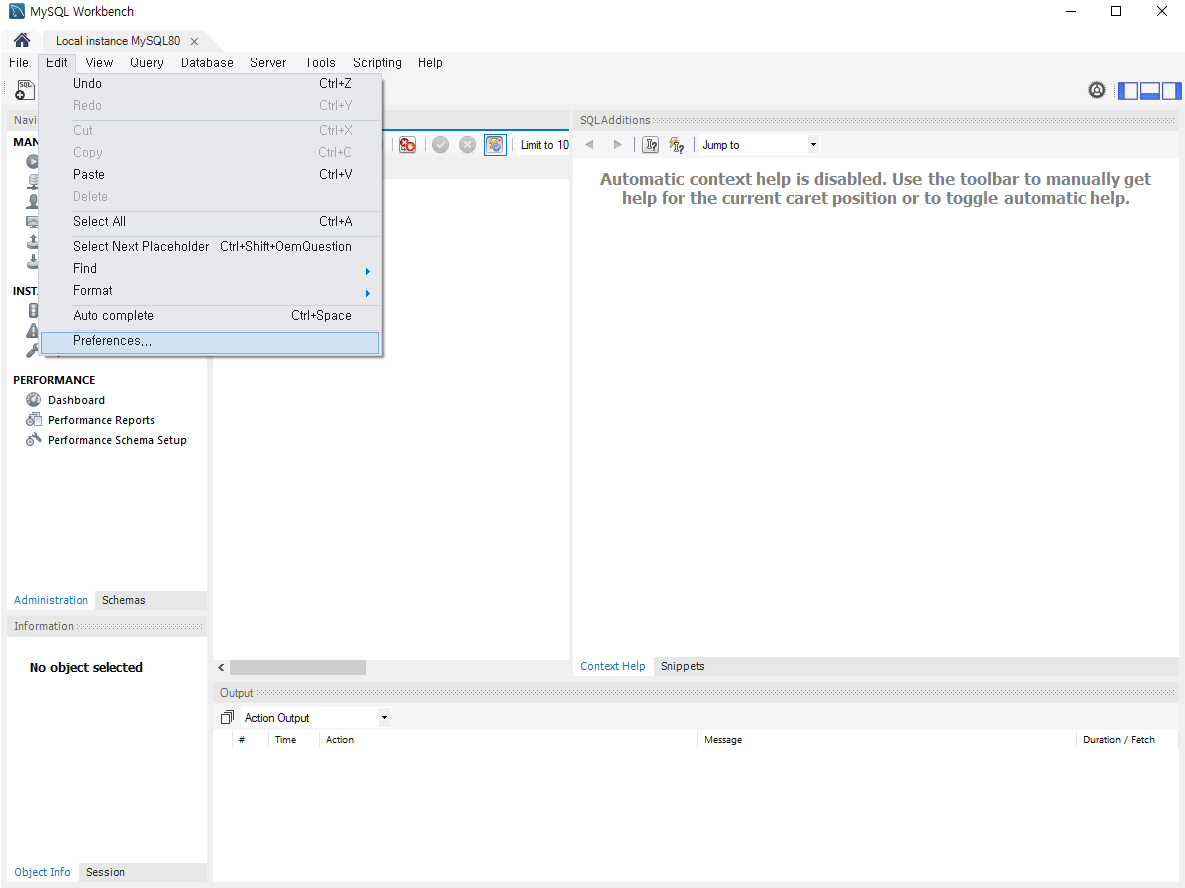Open the File menu
Image resolution: width=1185 pixels, height=888 pixels.
tap(19, 63)
